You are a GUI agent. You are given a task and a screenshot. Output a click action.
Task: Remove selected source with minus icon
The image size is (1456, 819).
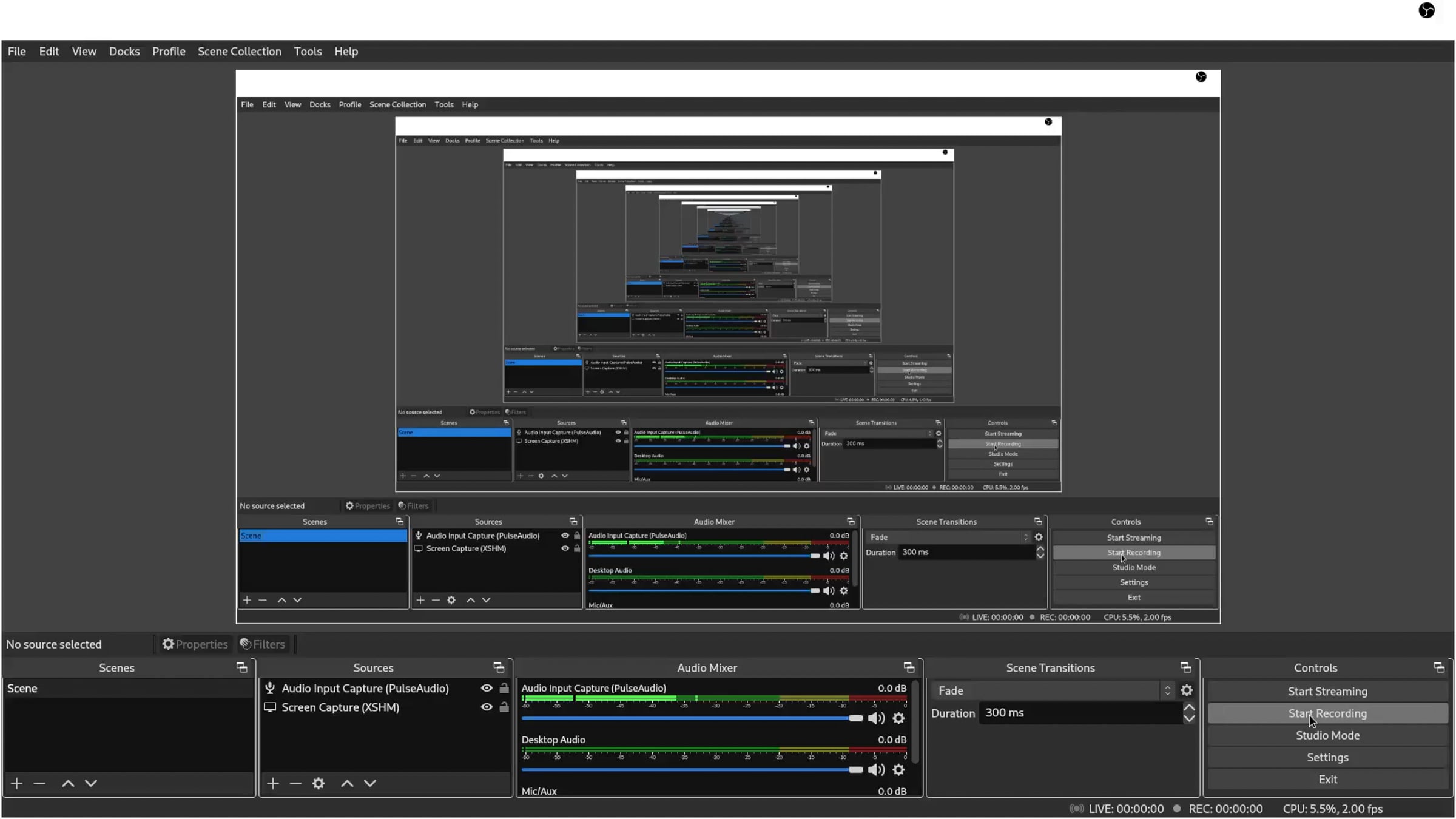point(295,783)
